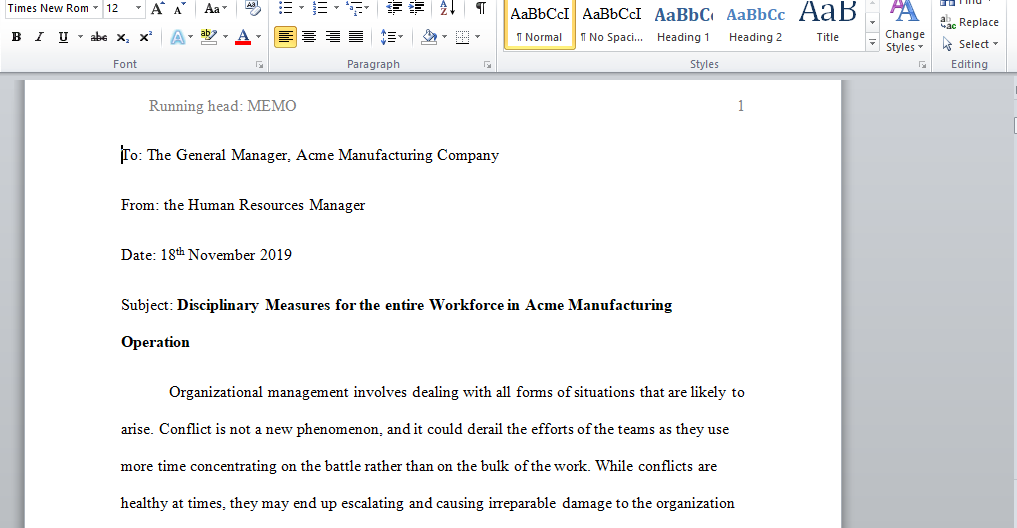Open the Select menu in Editing

tap(970, 44)
